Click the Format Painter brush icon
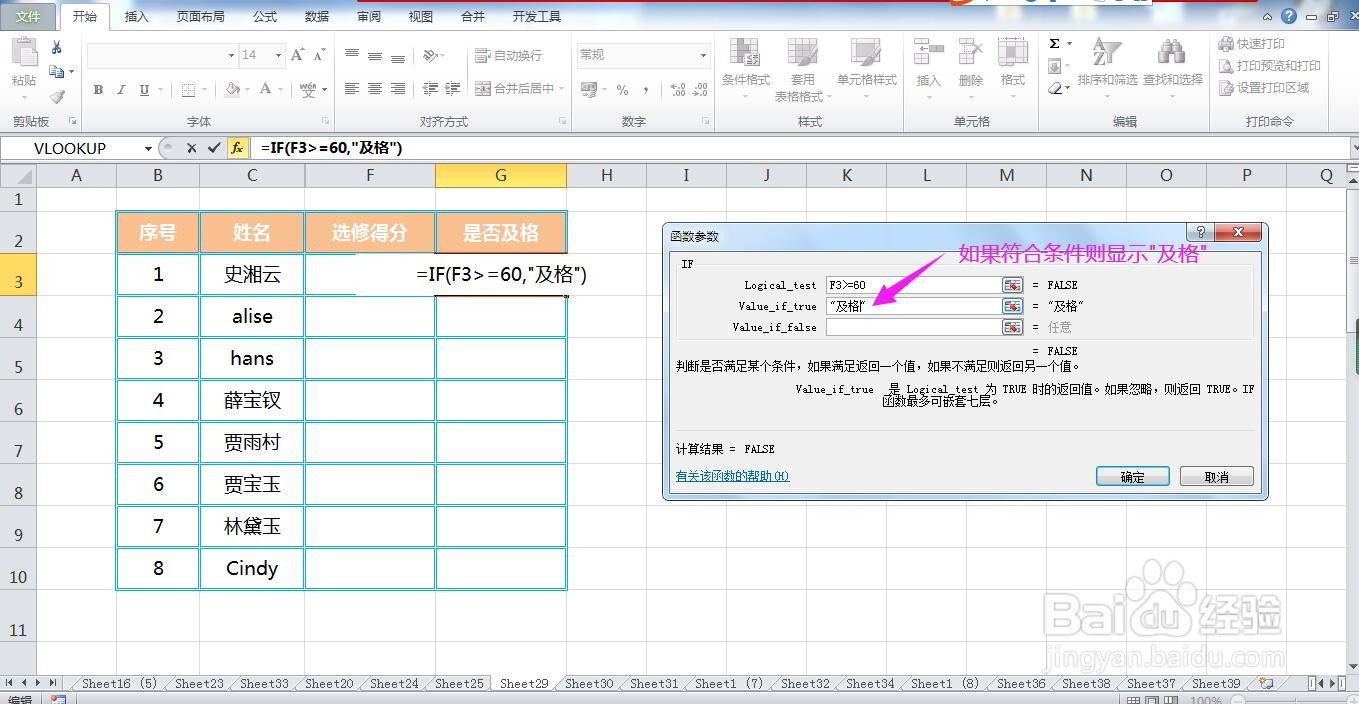1359x704 pixels. click(x=57, y=97)
